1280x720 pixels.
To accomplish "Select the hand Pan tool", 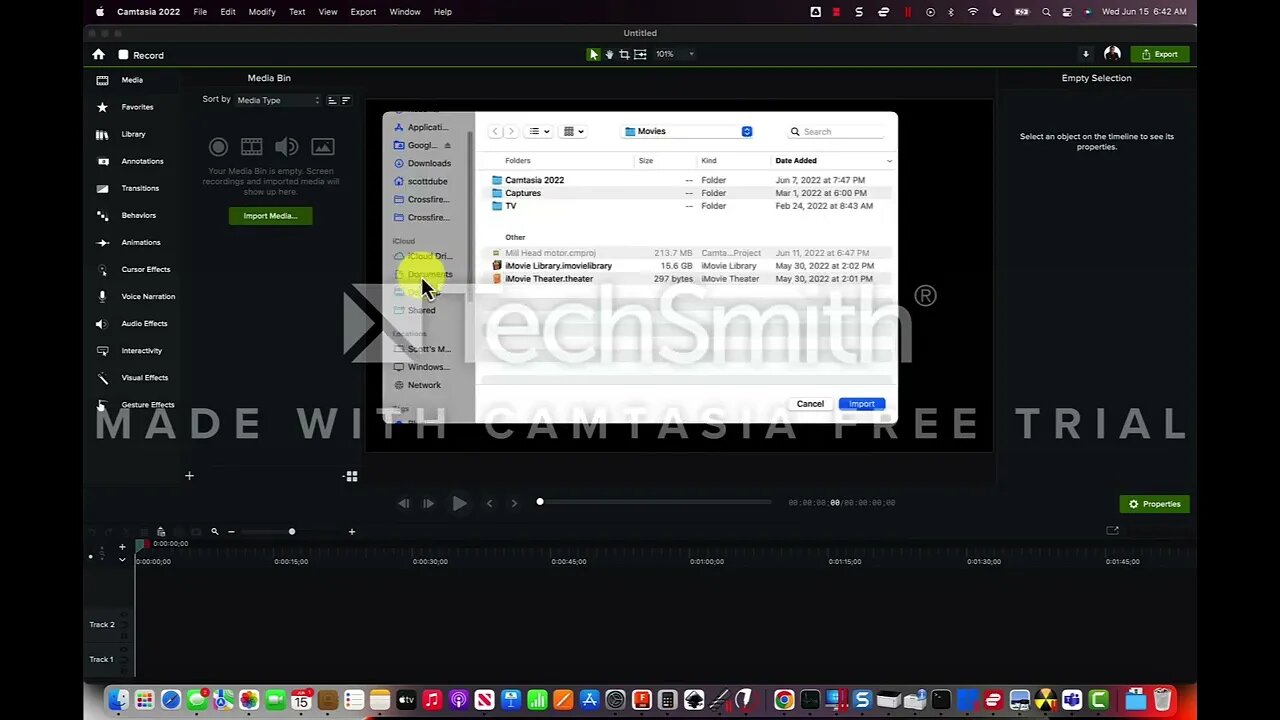I will [x=609, y=54].
